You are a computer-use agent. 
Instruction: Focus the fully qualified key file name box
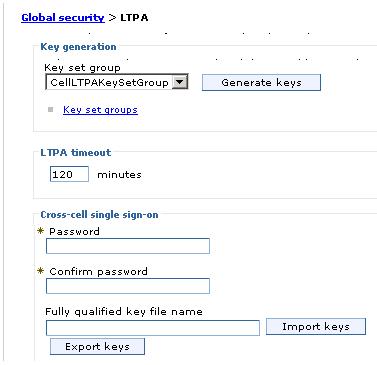[x=153, y=328]
